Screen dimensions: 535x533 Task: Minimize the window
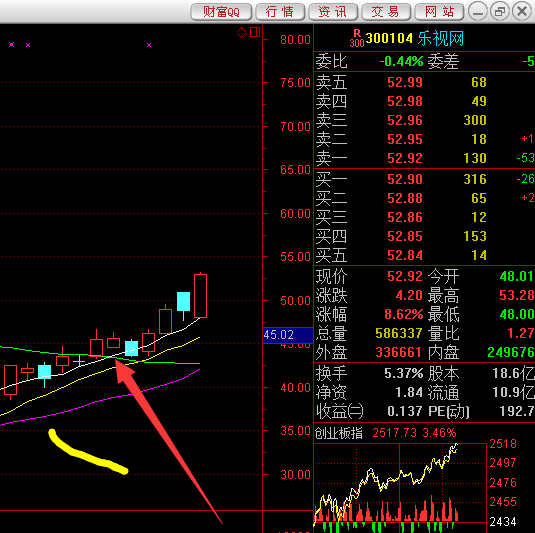pos(478,12)
